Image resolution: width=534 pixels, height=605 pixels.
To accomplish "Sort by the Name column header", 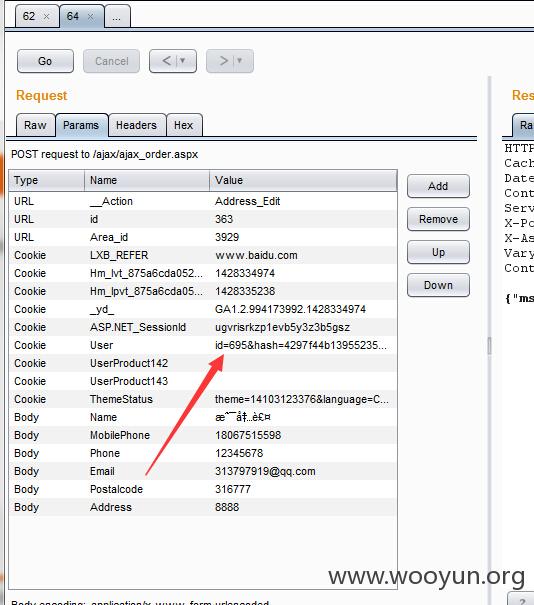I will (x=147, y=180).
